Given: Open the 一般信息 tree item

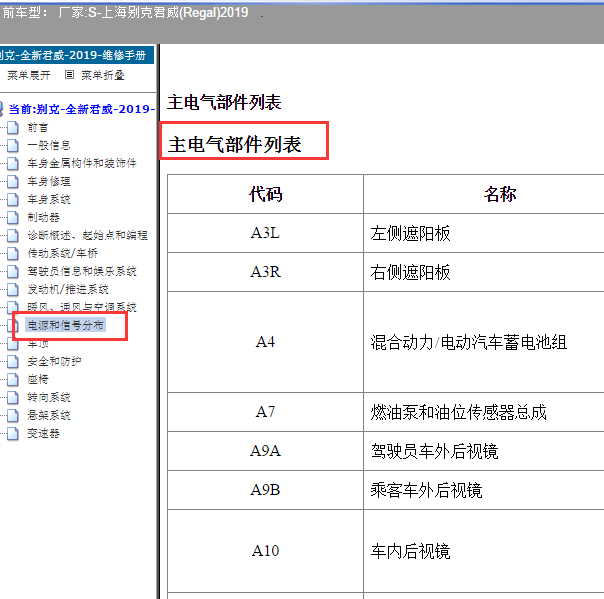Looking at the screenshot, I should [49, 145].
